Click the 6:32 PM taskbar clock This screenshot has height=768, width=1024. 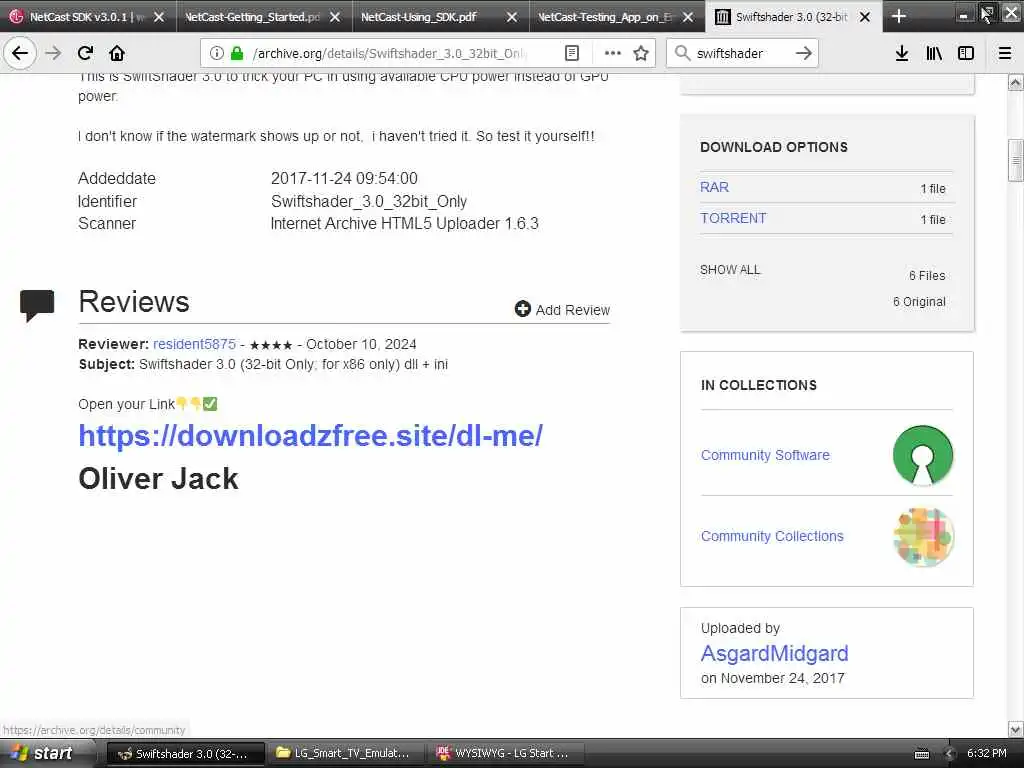(987, 753)
